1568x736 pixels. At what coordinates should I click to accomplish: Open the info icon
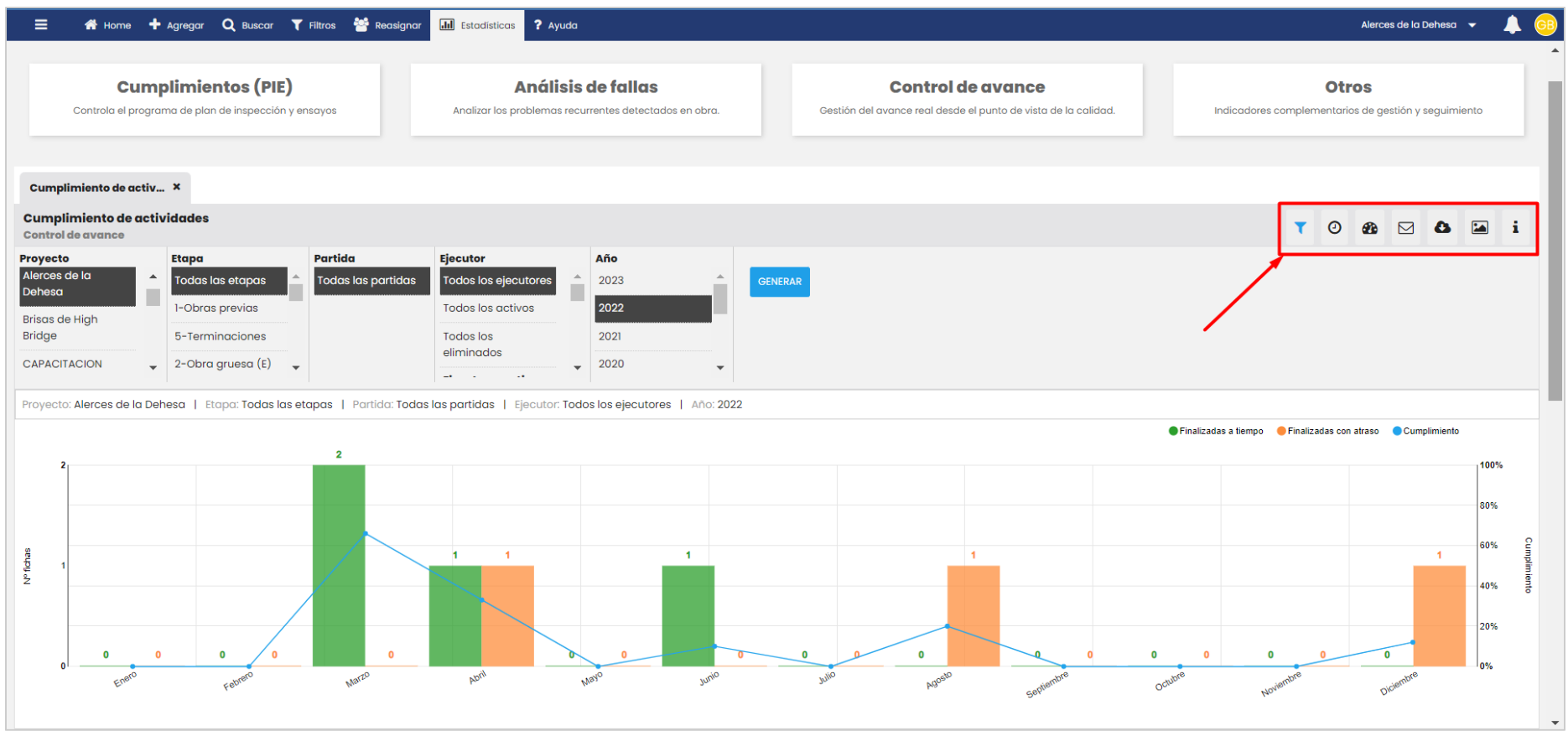click(x=1515, y=228)
